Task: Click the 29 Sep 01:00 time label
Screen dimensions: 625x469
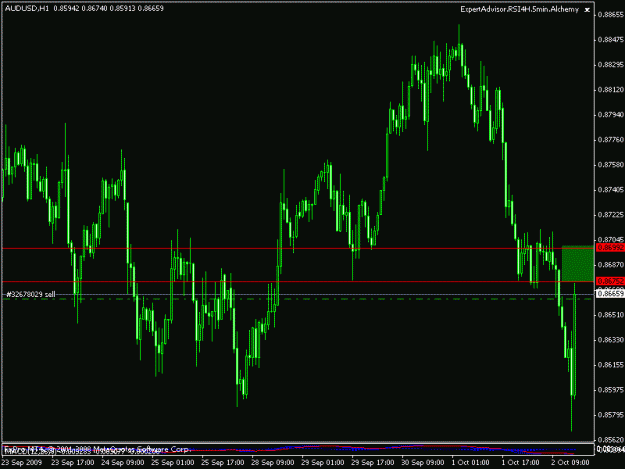Action: point(322,463)
